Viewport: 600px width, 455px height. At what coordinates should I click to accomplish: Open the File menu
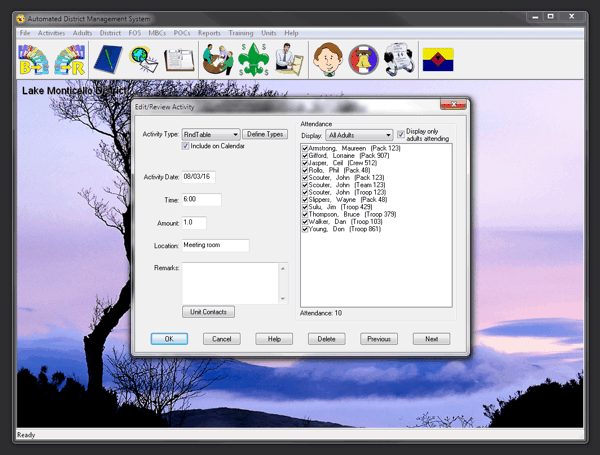pyautogui.click(x=25, y=33)
